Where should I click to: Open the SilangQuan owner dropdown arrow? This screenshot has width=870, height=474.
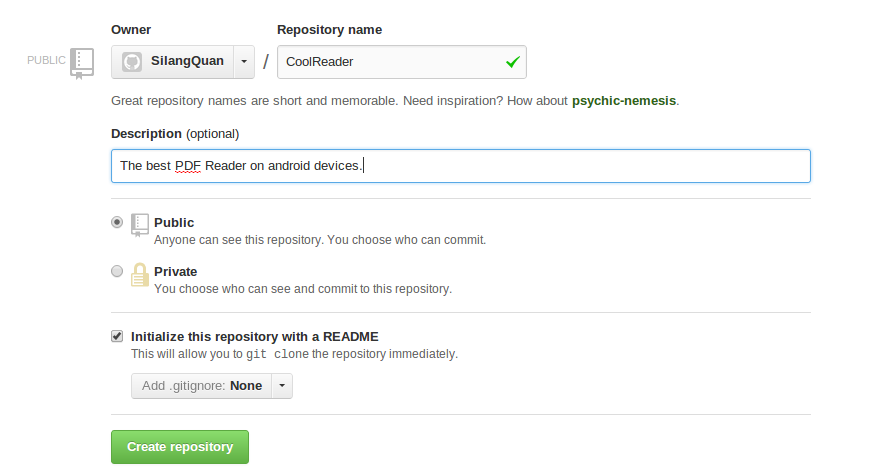click(244, 62)
